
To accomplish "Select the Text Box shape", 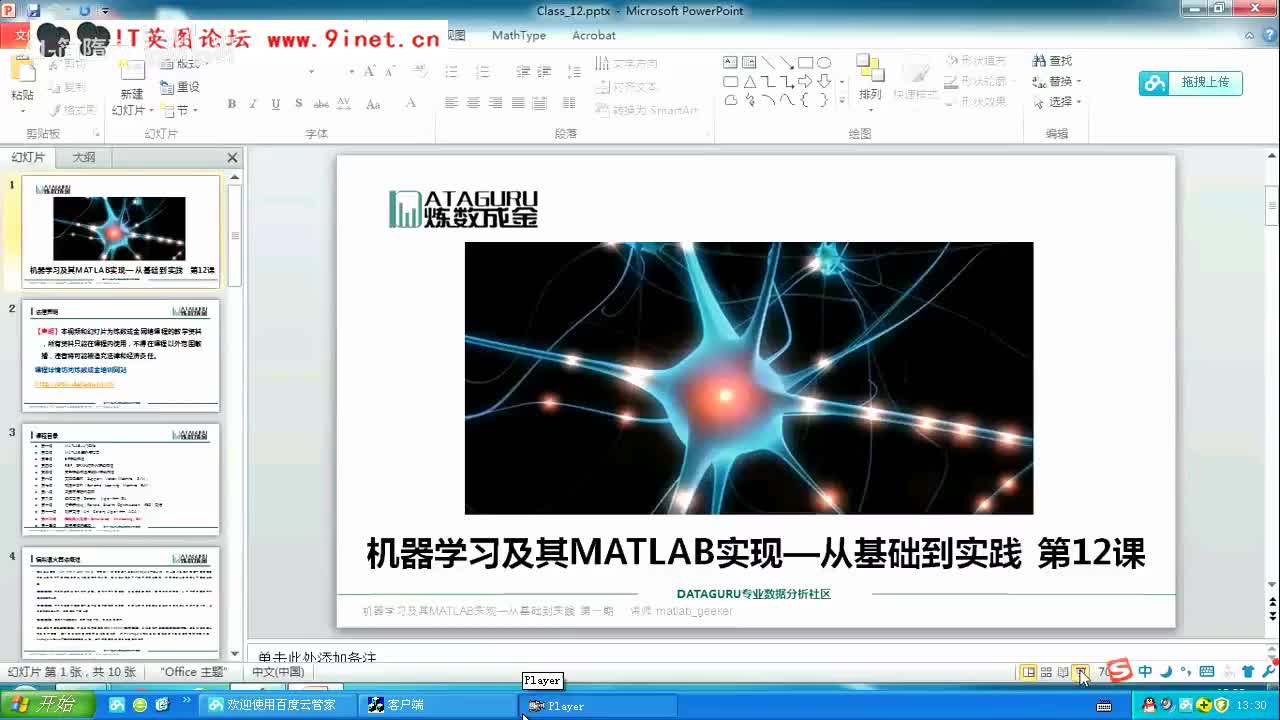I will [x=731, y=62].
